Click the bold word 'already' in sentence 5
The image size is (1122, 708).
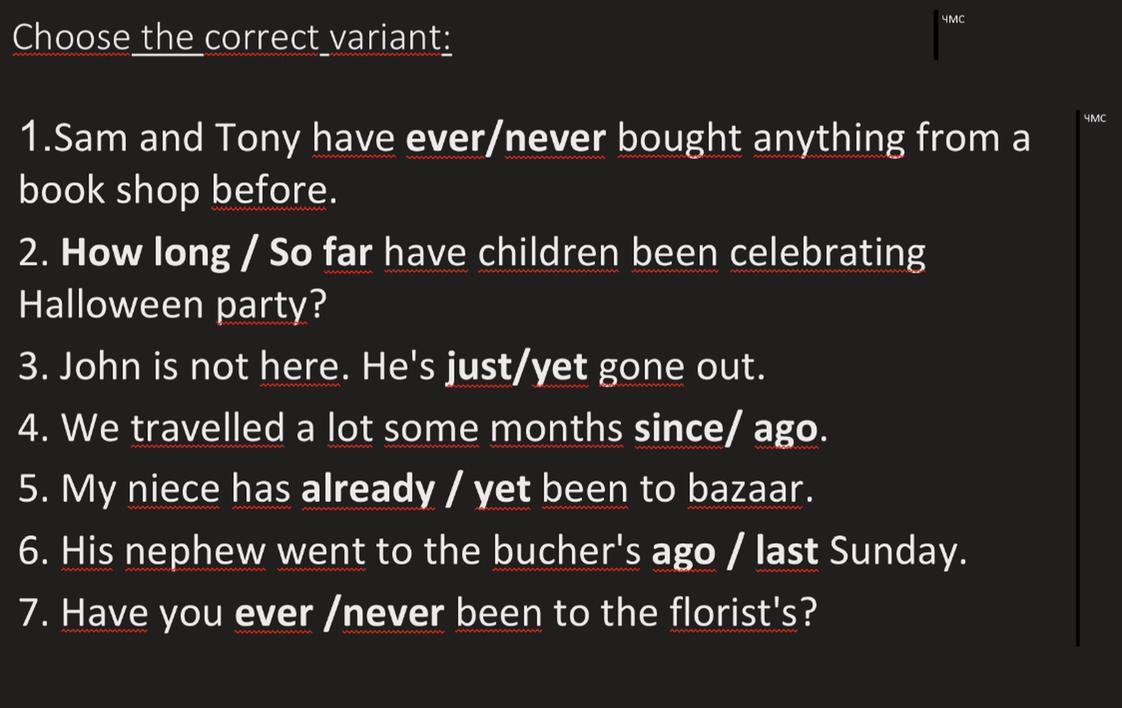click(368, 489)
